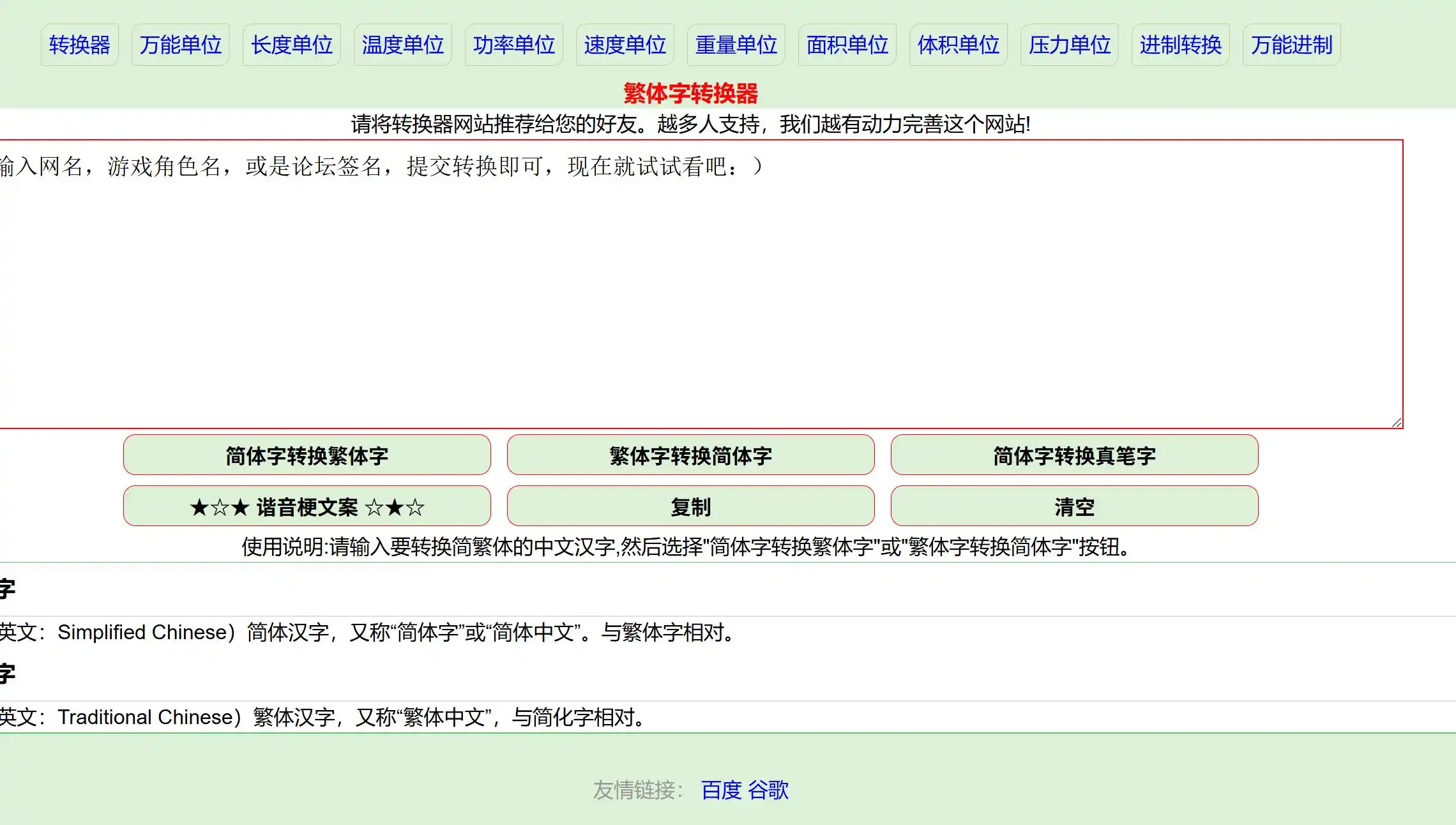Image resolution: width=1456 pixels, height=825 pixels.
Task: Click the Traditional Chinese description line
Action: coord(323,717)
